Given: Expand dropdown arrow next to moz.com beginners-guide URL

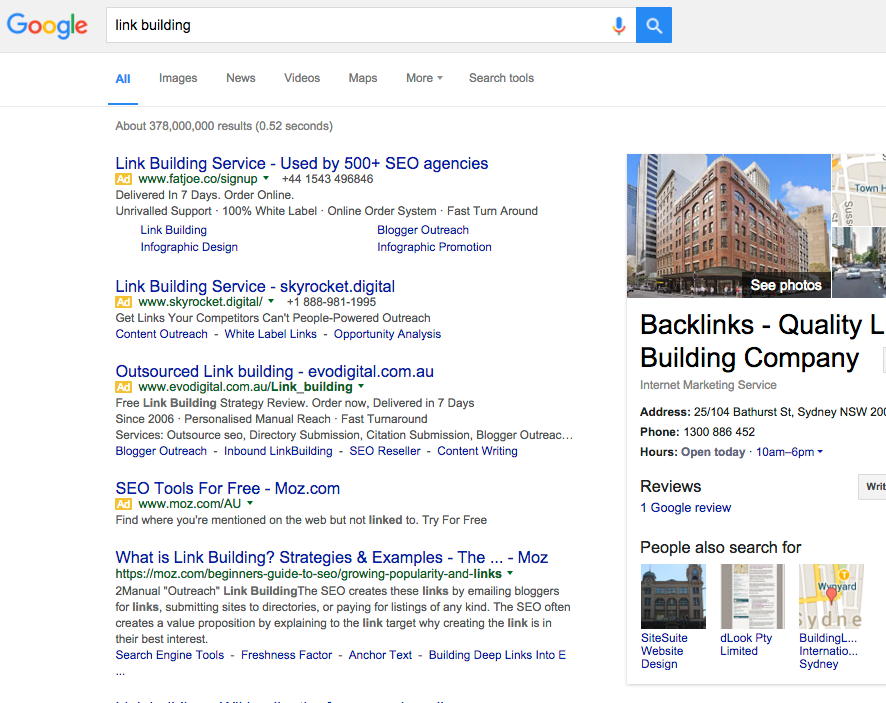Looking at the screenshot, I should tap(510, 573).
